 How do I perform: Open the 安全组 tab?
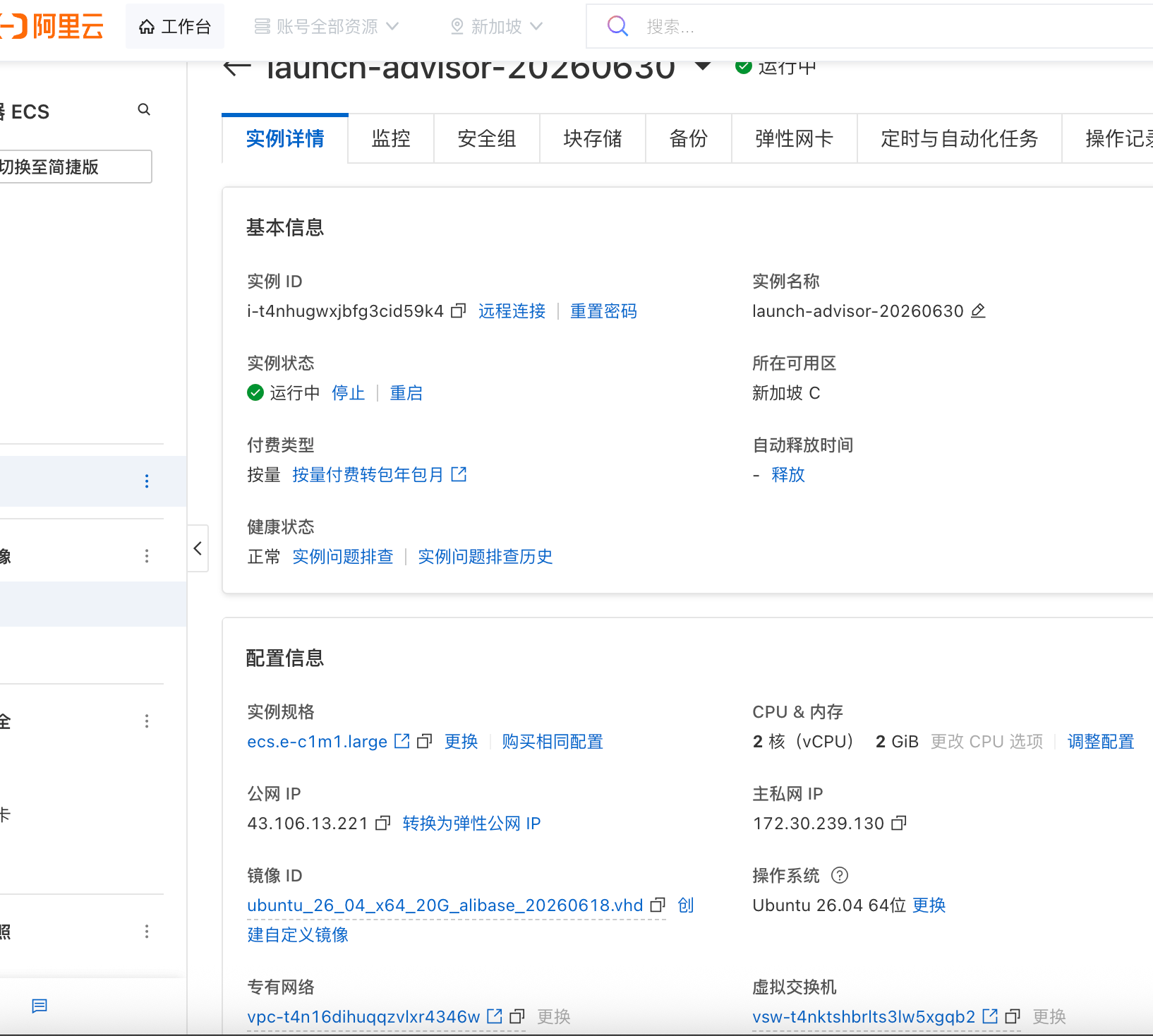487,138
